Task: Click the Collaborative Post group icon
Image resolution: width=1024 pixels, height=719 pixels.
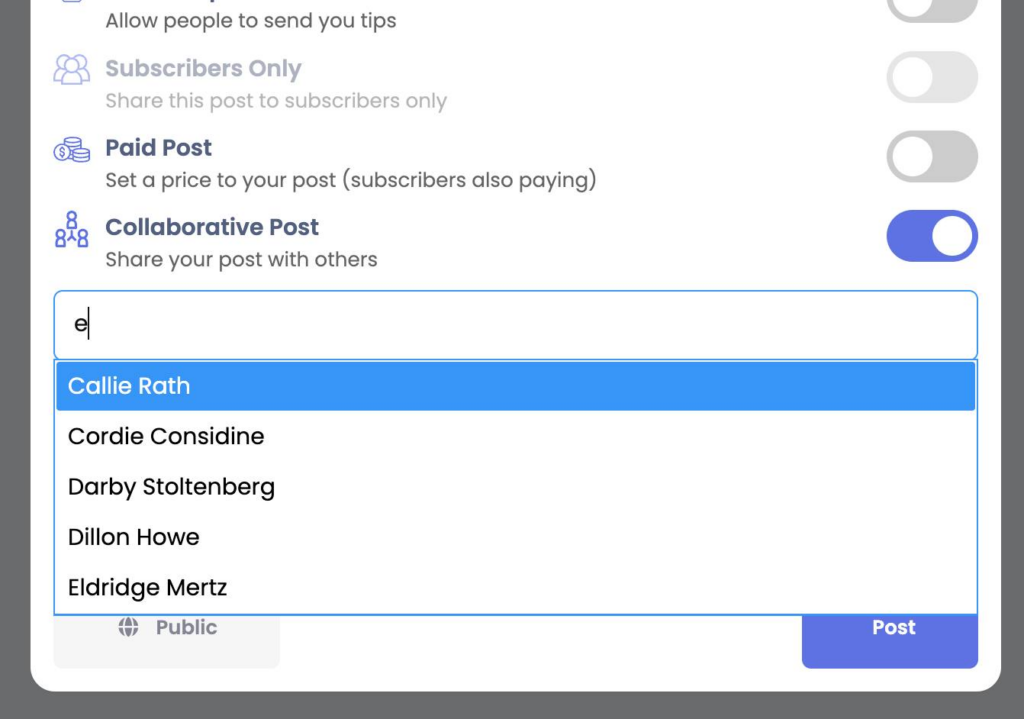Action: (x=71, y=229)
